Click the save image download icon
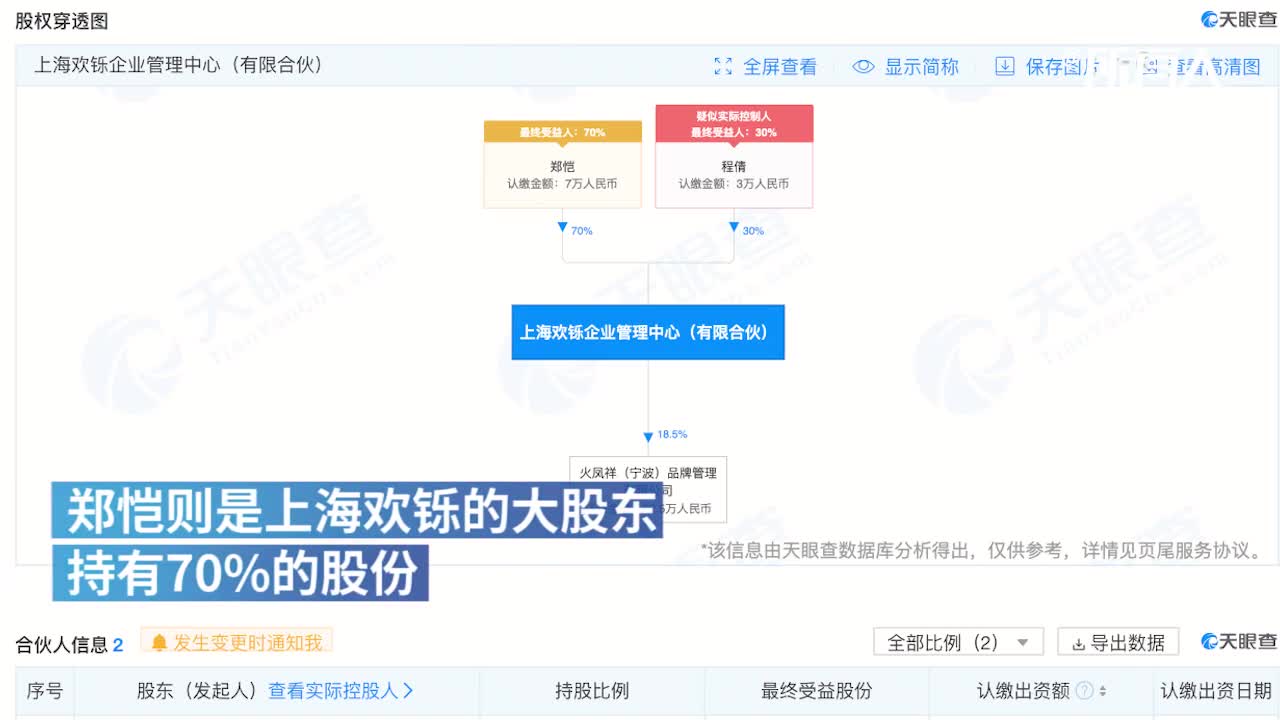The width and height of the screenshot is (1280, 720). click(1005, 67)
